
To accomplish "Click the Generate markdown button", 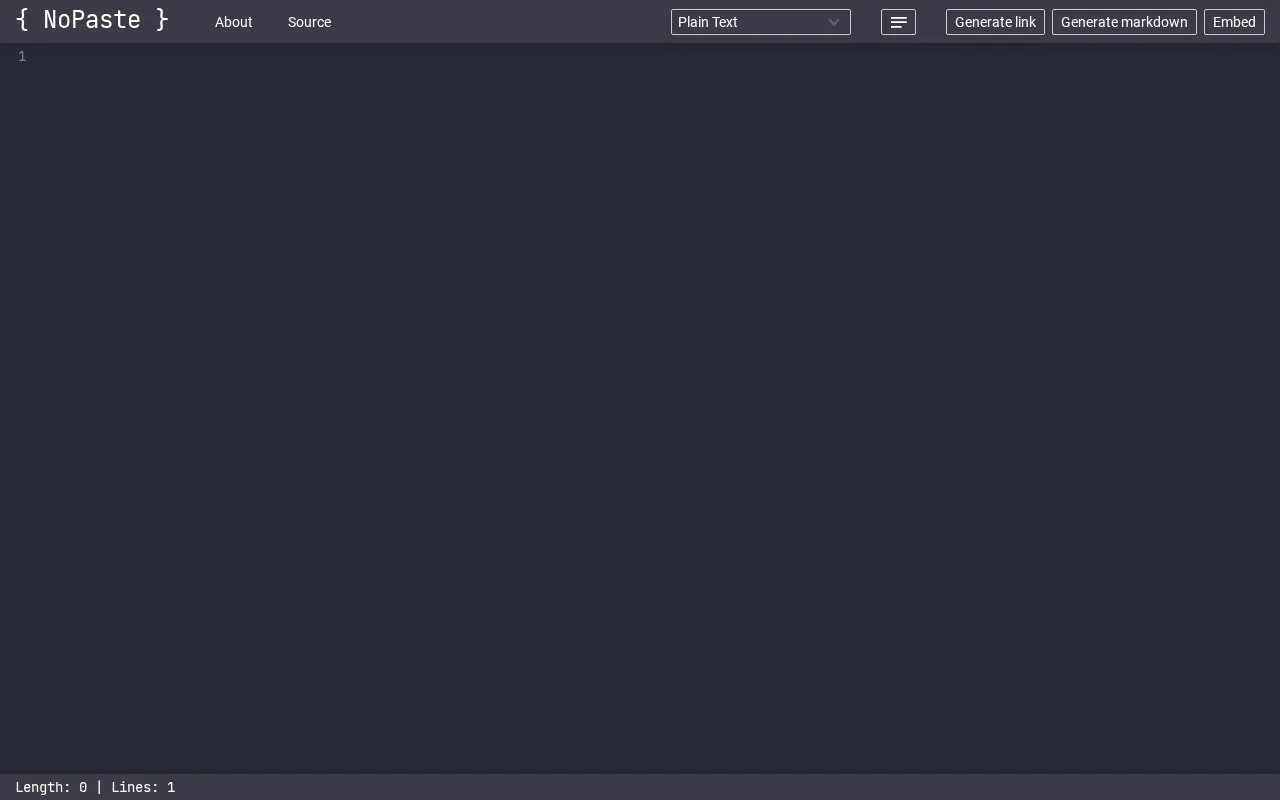I will 1124,22.
